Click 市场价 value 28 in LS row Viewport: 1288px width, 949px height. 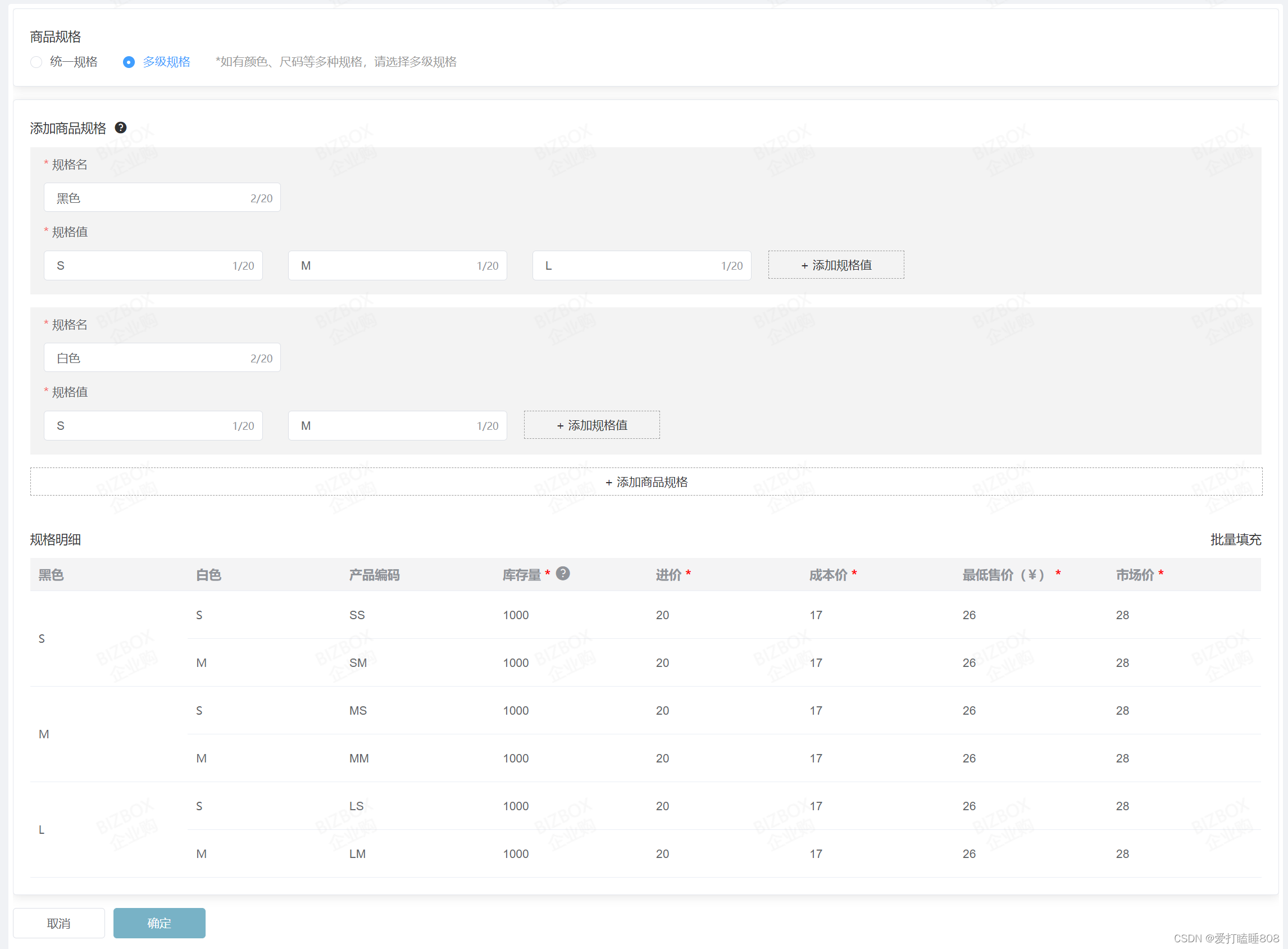coord(1122,806)
